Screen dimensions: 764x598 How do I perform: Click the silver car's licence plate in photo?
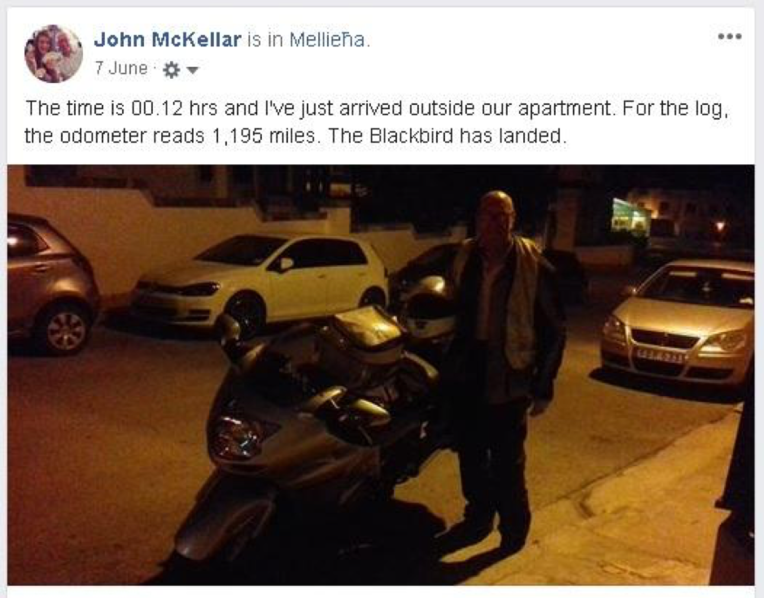tap(663, 357)
